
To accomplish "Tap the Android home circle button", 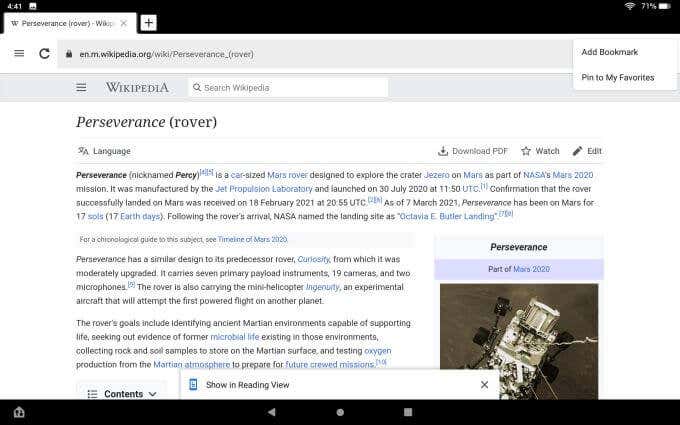I will pos(340,412).
